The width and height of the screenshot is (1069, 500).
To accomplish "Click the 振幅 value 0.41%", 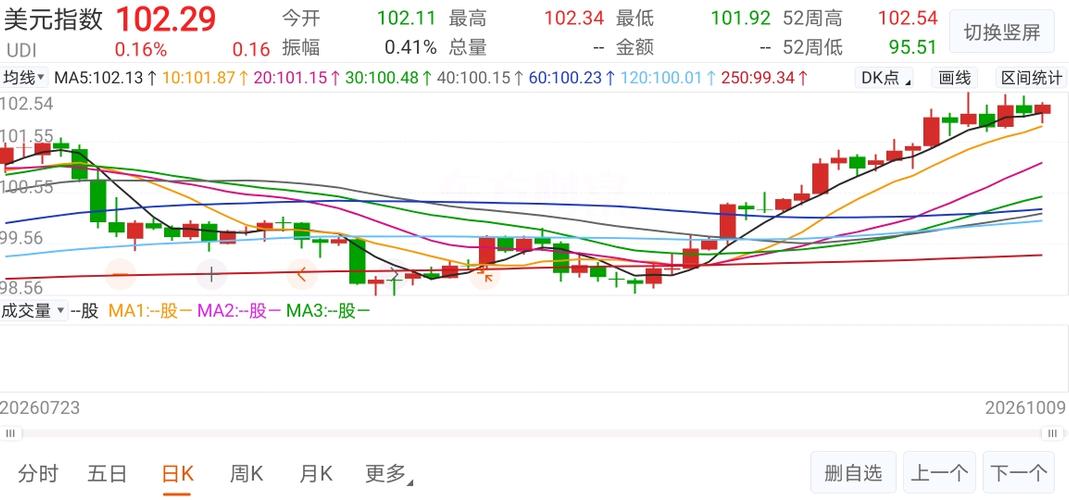I will tap(410, 47).
